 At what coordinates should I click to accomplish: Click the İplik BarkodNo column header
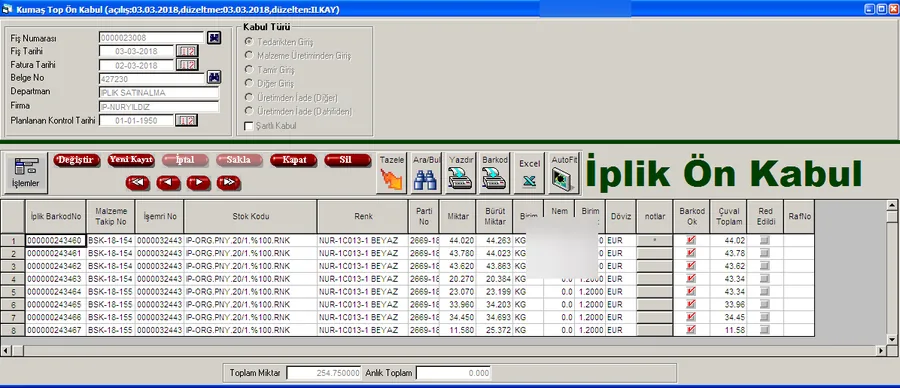[56, 216]
